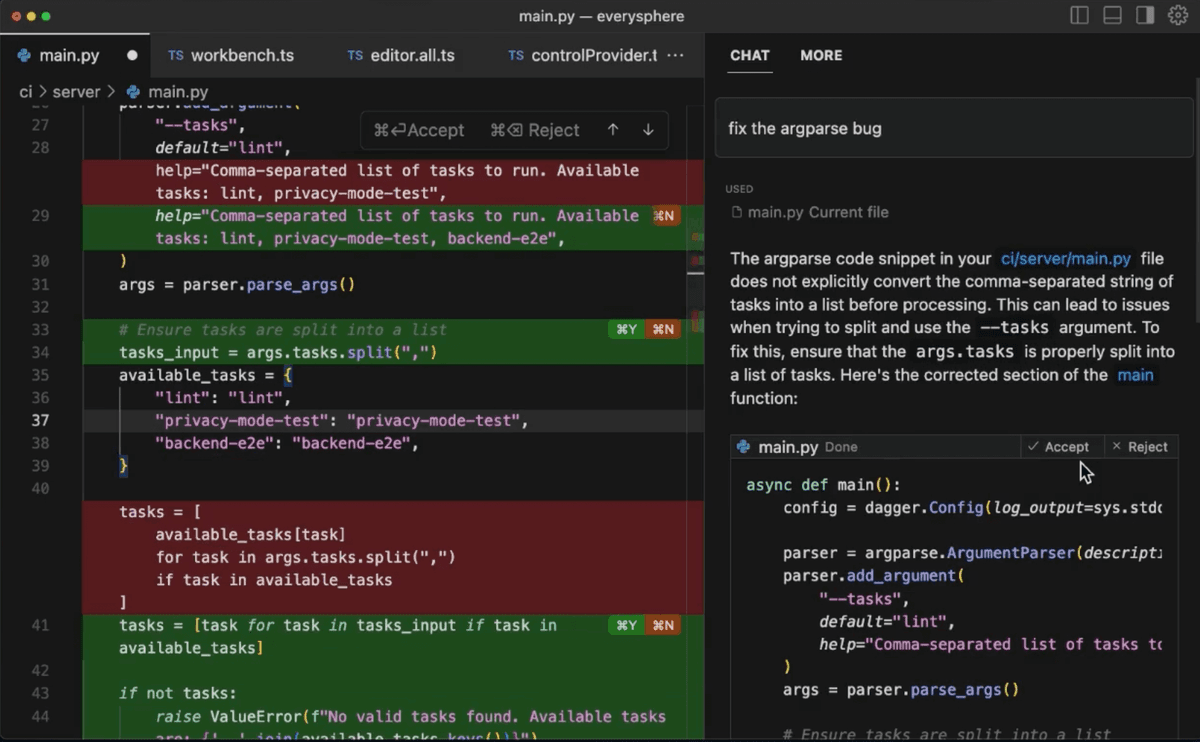Accept the main.py code block changes
The height and width of the screenshot is (742, 1200).
coord(1058,447)
